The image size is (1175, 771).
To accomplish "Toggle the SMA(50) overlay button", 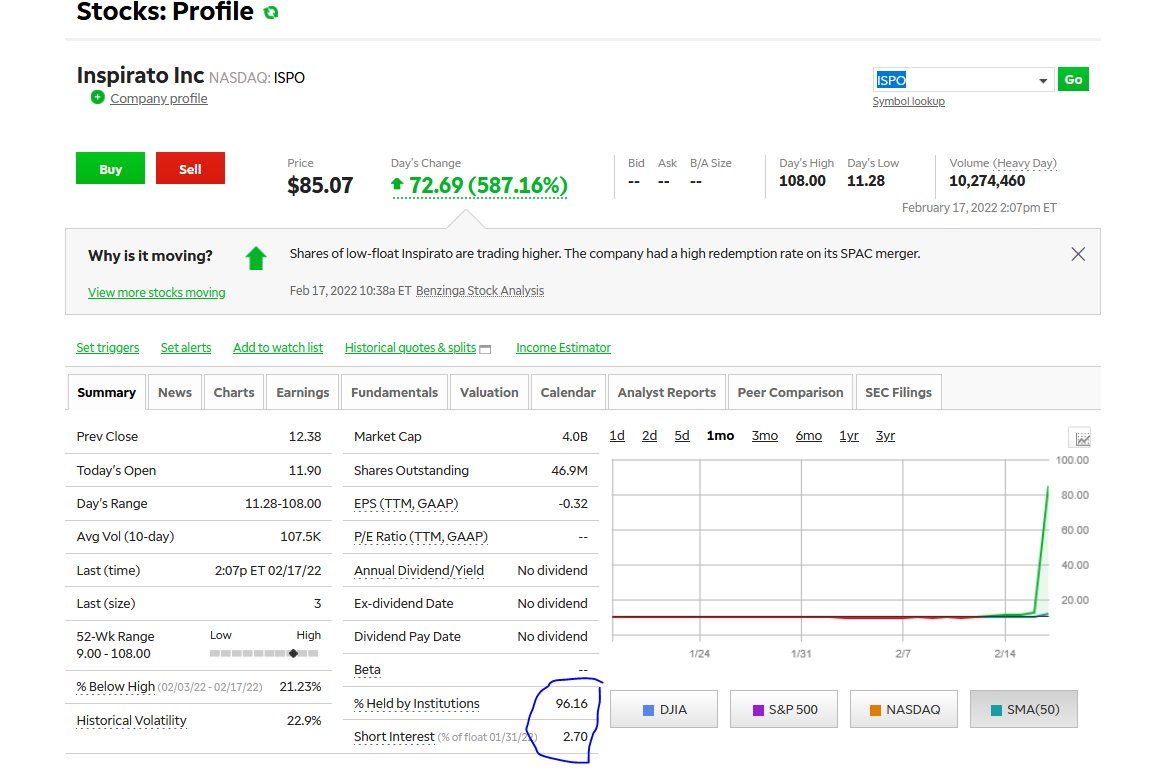I will tap(1024, 710).
